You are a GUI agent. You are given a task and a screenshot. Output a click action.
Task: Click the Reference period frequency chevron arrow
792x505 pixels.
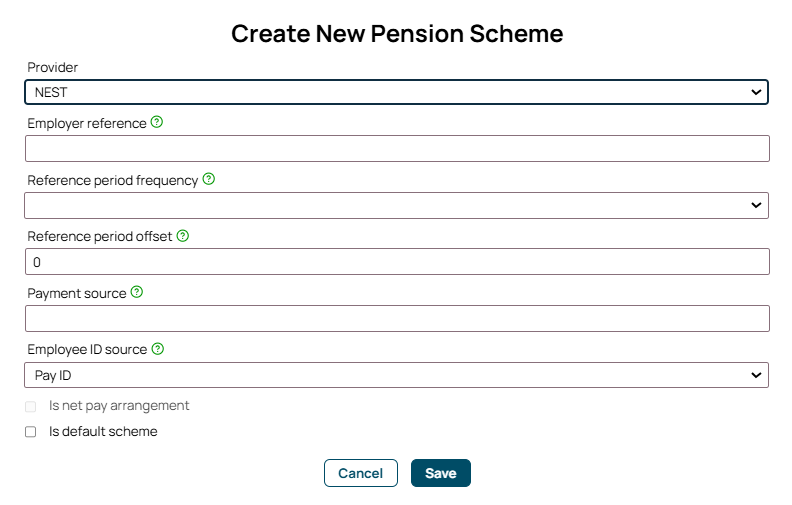tap(756, 205)
